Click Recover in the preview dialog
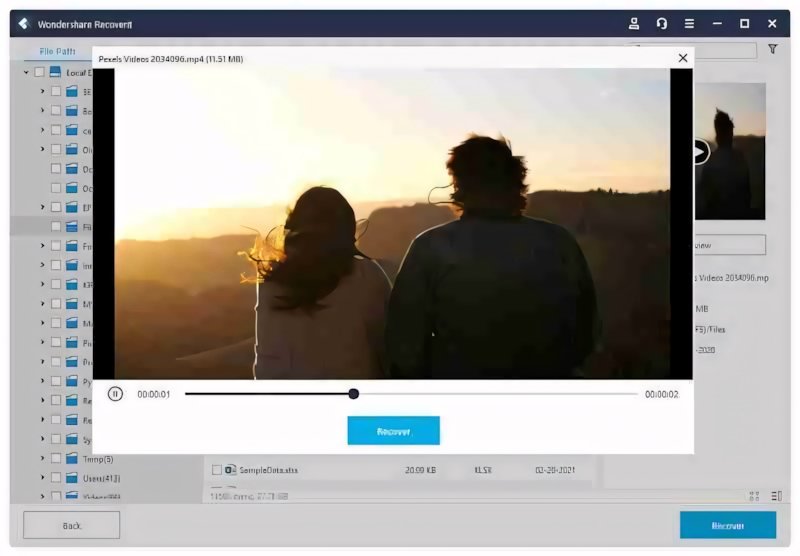Image resolution: width=800 pixels, height=556 pixels. pos(393,431)
